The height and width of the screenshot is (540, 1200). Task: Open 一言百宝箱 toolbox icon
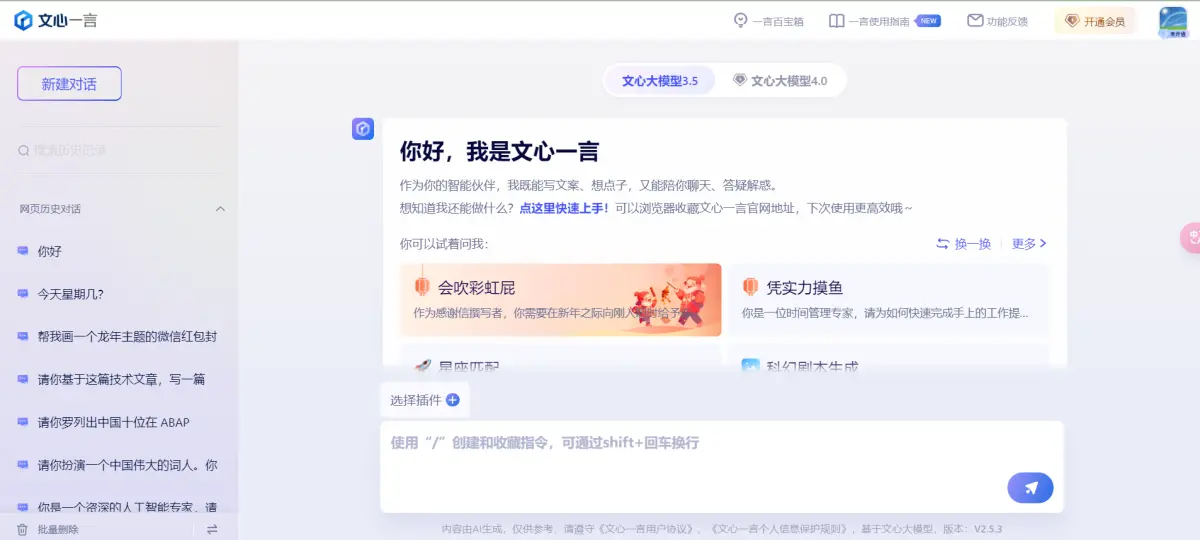coord(741,21)
